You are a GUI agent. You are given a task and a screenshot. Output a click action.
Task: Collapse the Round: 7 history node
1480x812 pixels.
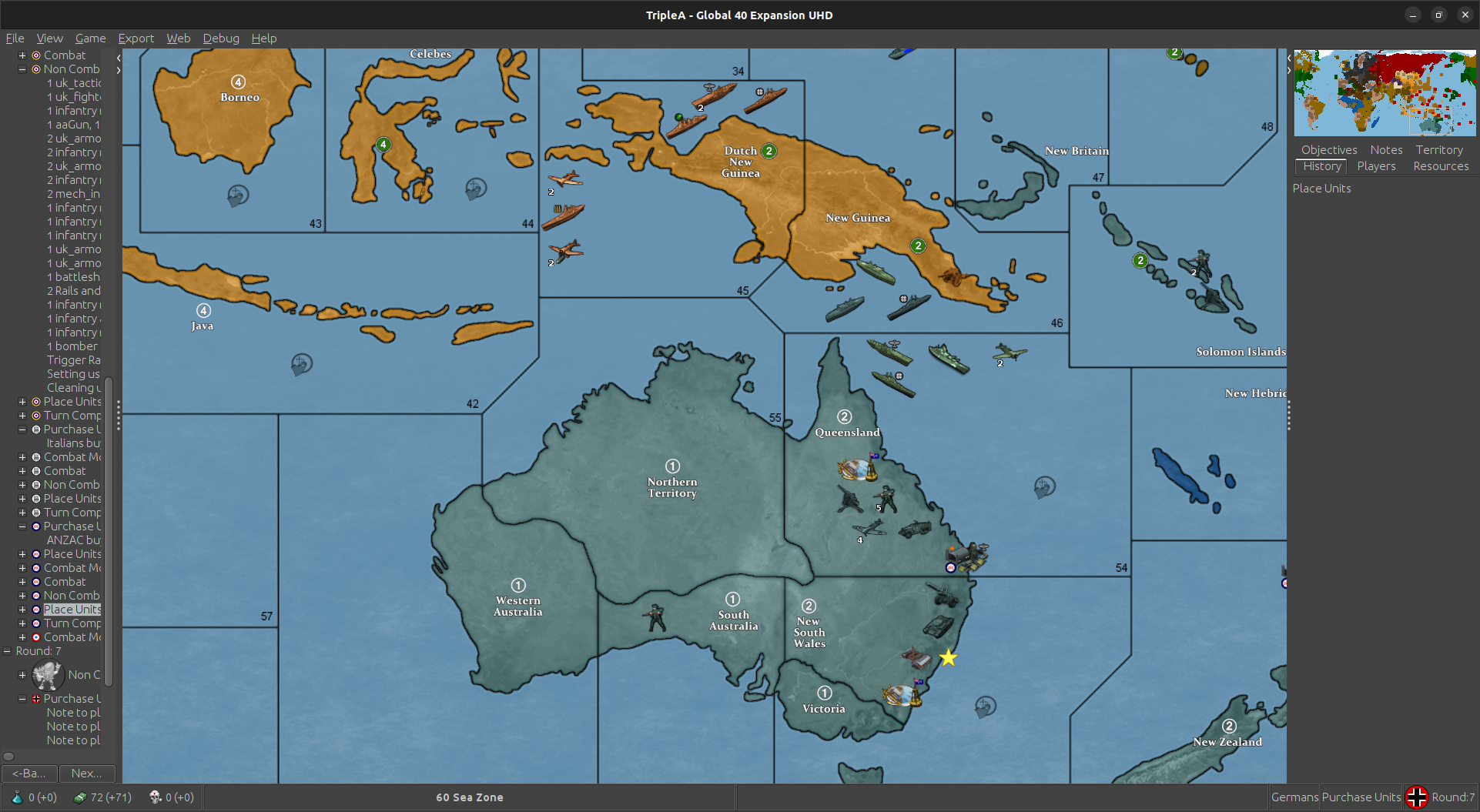point(8,651)
